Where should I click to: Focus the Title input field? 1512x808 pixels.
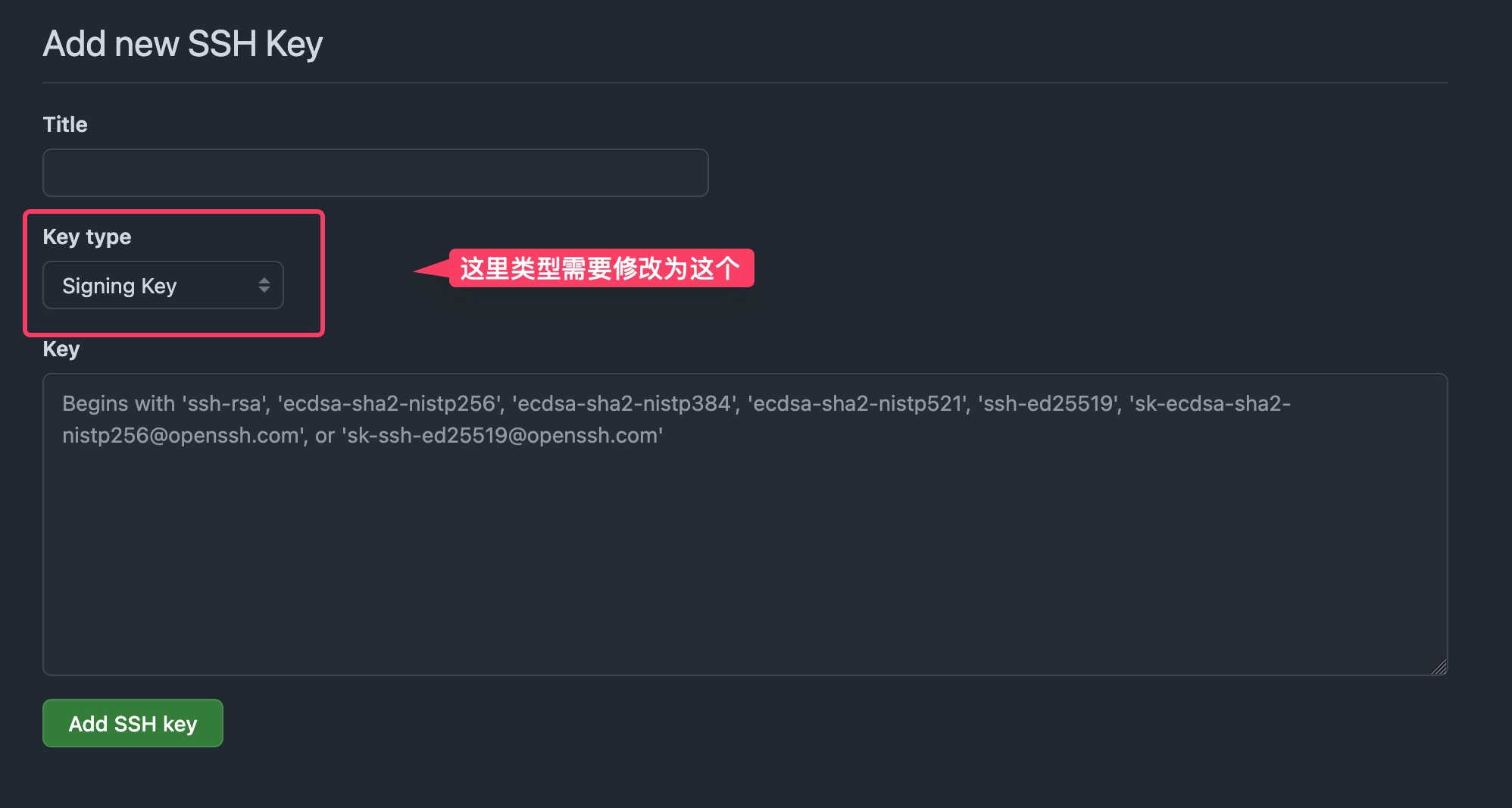[x=376, y=173]
